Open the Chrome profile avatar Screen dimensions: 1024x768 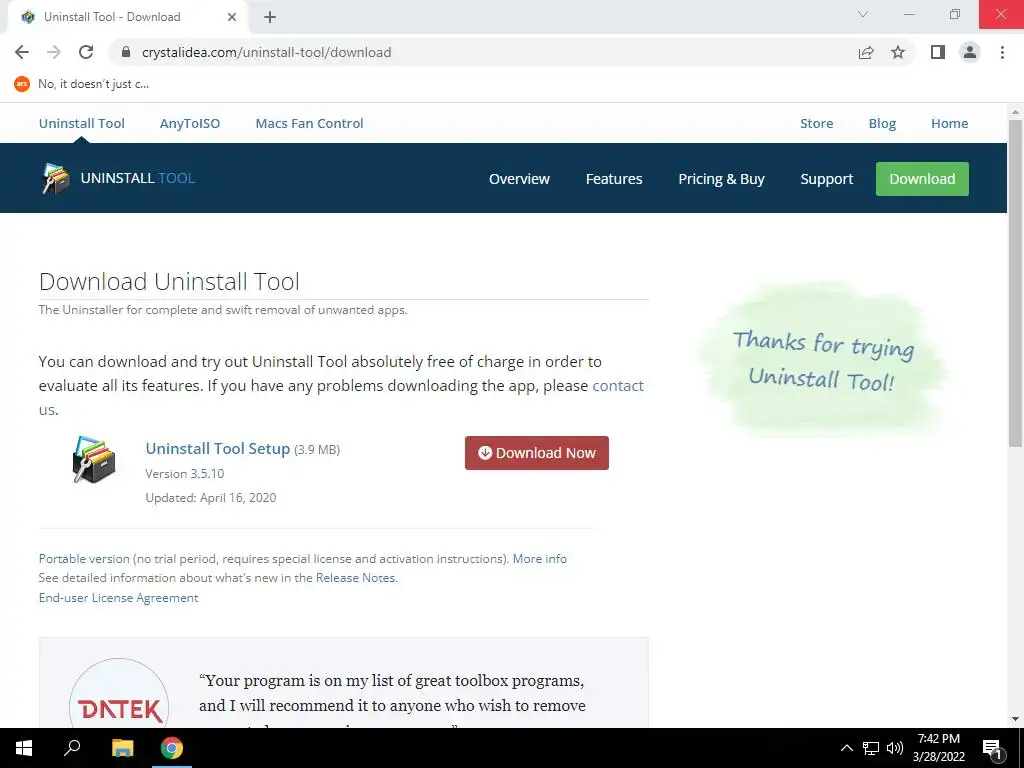click(970, 52)
